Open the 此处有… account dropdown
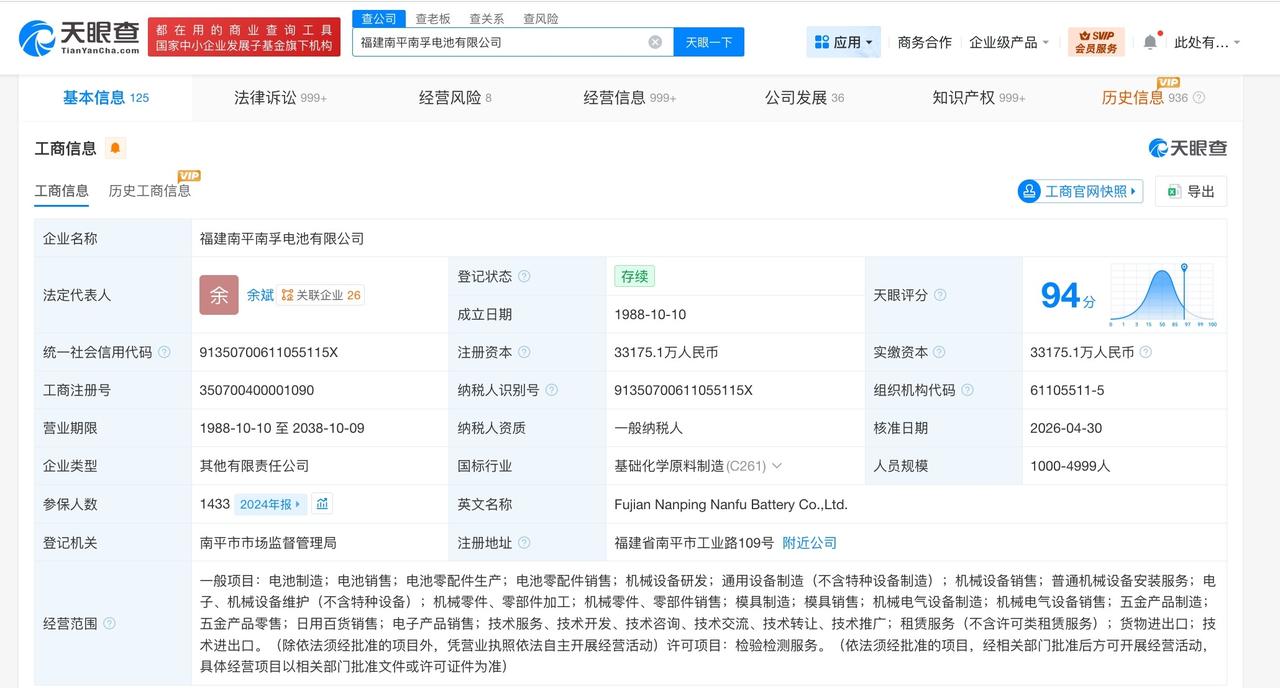 (x=1207, y=42)
